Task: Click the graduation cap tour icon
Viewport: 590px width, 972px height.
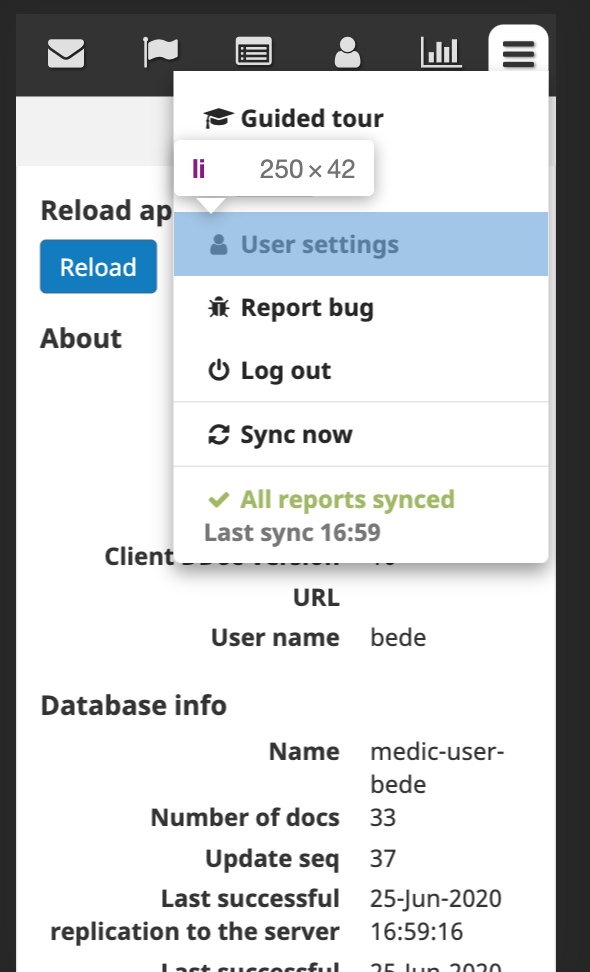Action: [218, 118]
